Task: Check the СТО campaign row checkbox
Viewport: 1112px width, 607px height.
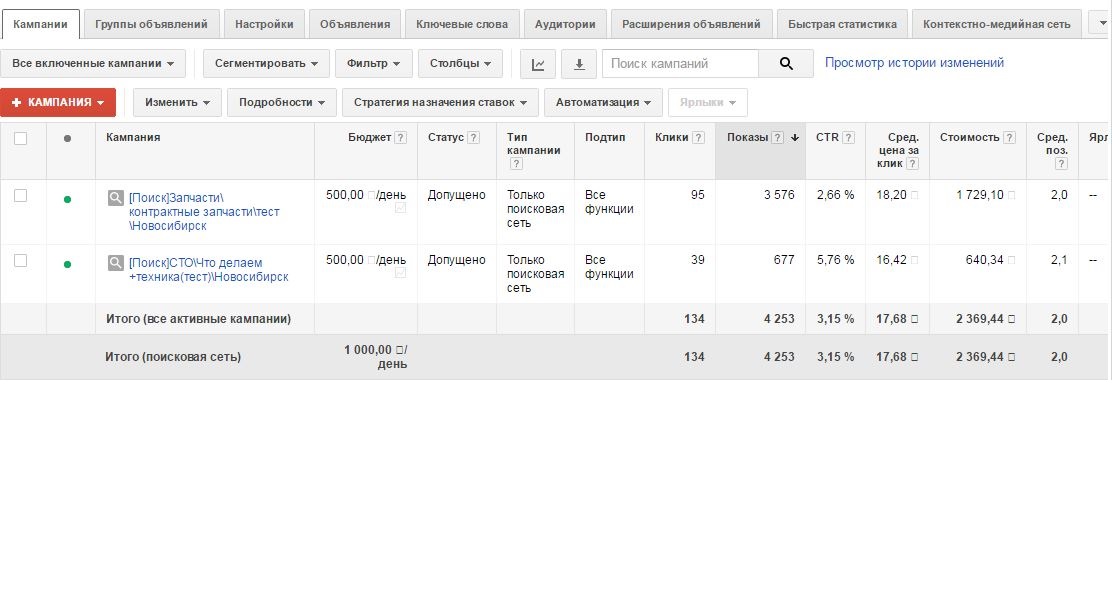Action: (x=21, y=261)
